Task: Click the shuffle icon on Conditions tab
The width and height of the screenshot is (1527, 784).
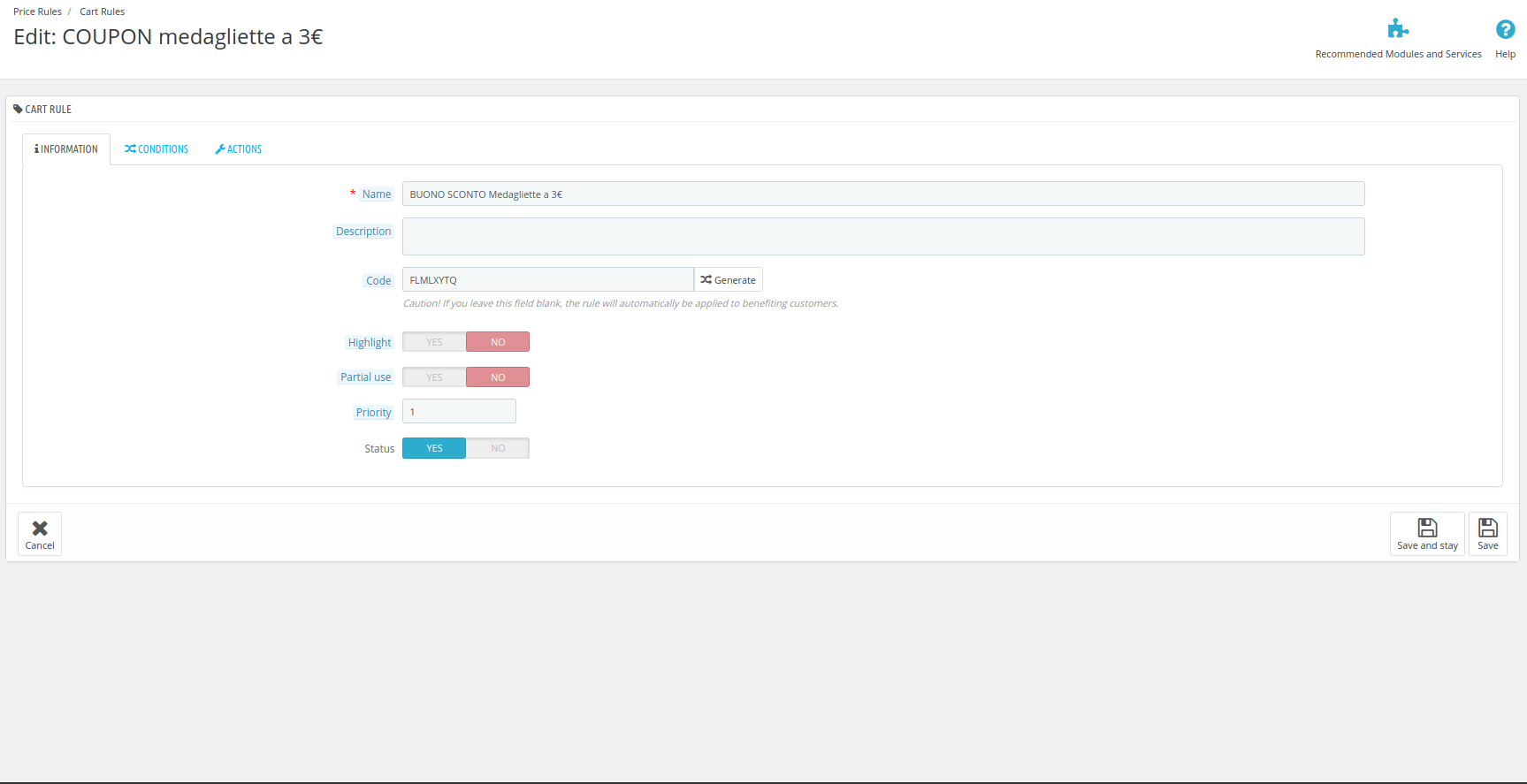Action: point(130,149)
